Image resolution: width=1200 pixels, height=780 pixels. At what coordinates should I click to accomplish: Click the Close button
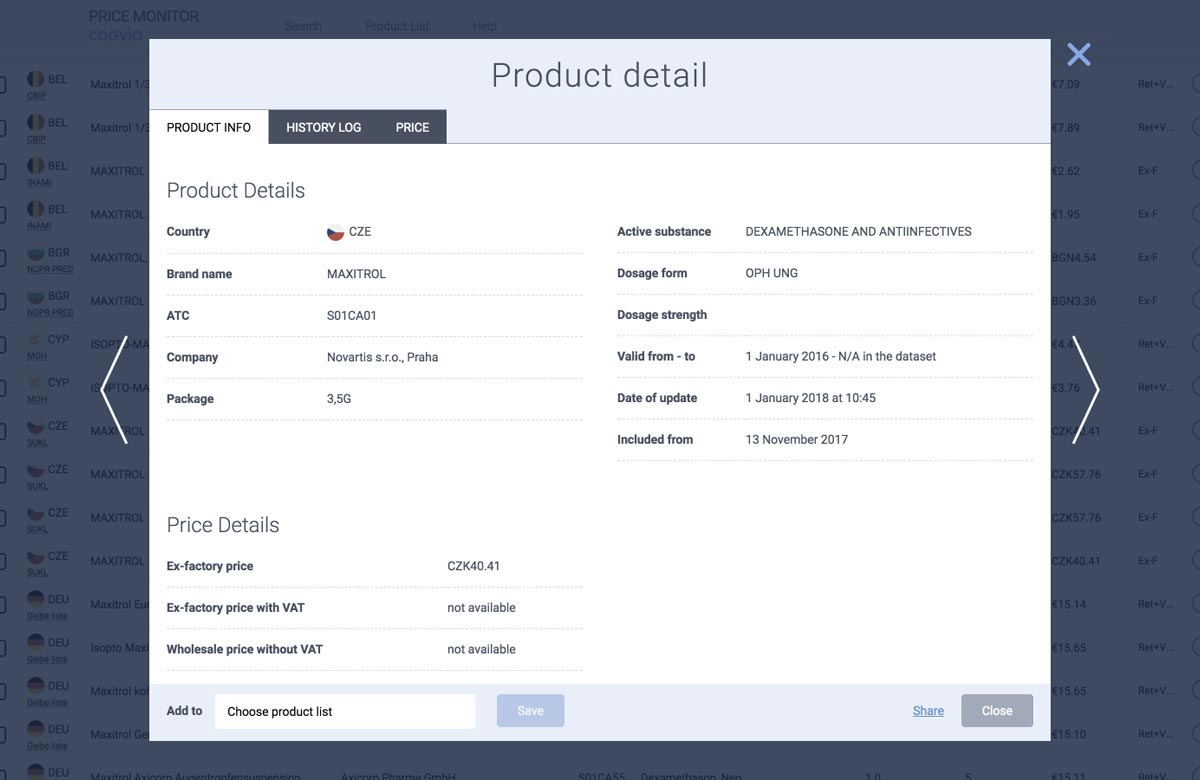pos(997,711)
